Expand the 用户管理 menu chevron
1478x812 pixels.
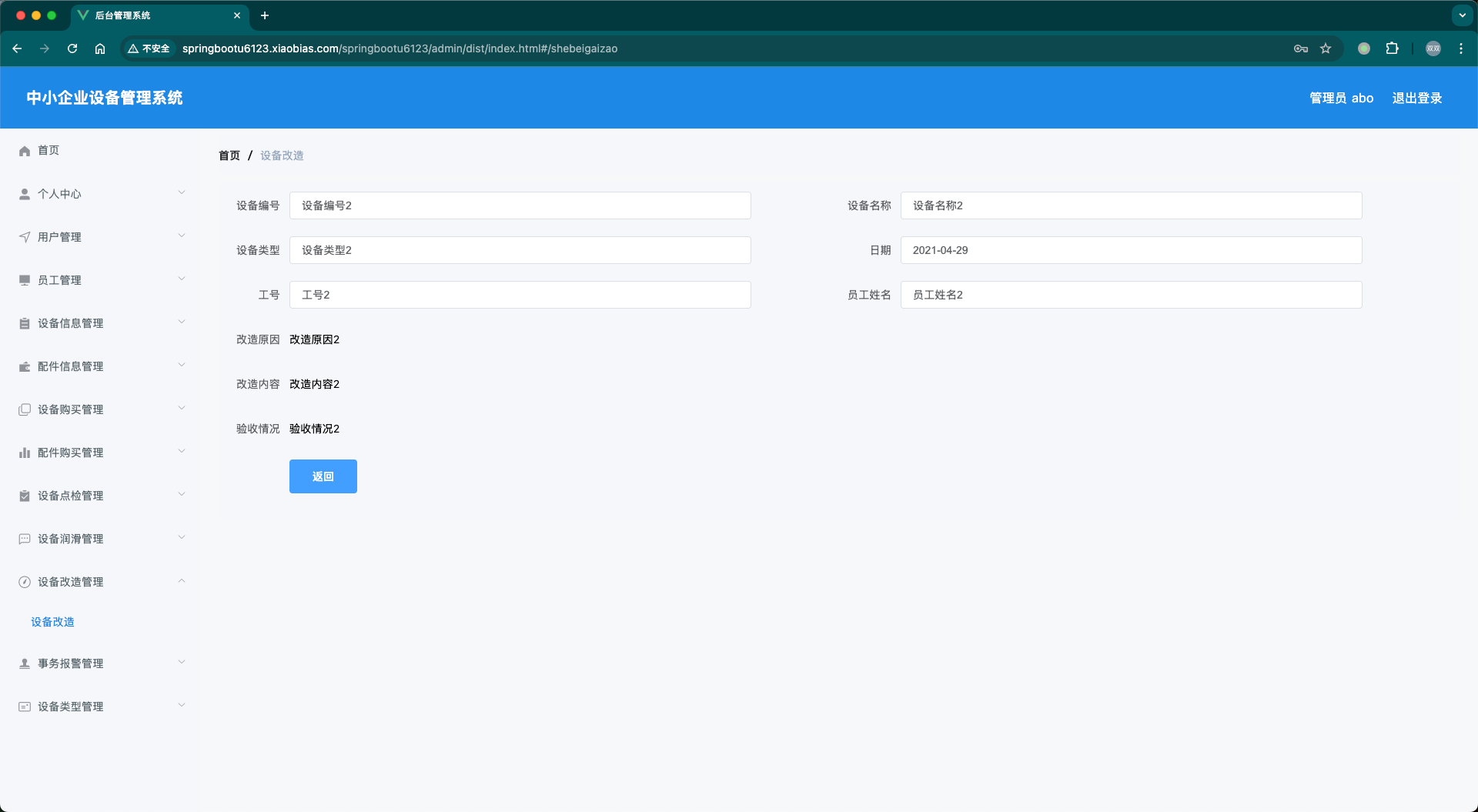pos(182,236)
